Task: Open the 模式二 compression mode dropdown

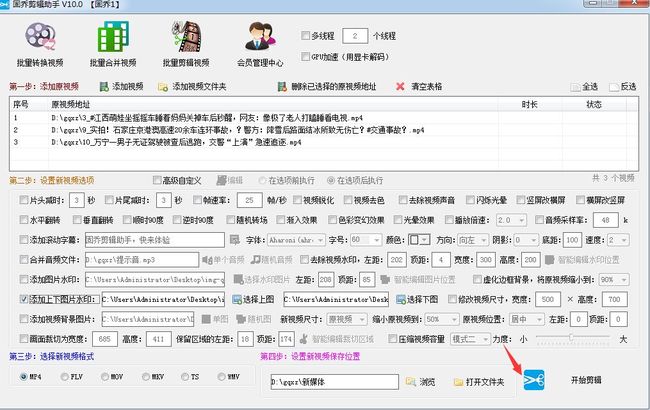Action: tap(471, 339)
